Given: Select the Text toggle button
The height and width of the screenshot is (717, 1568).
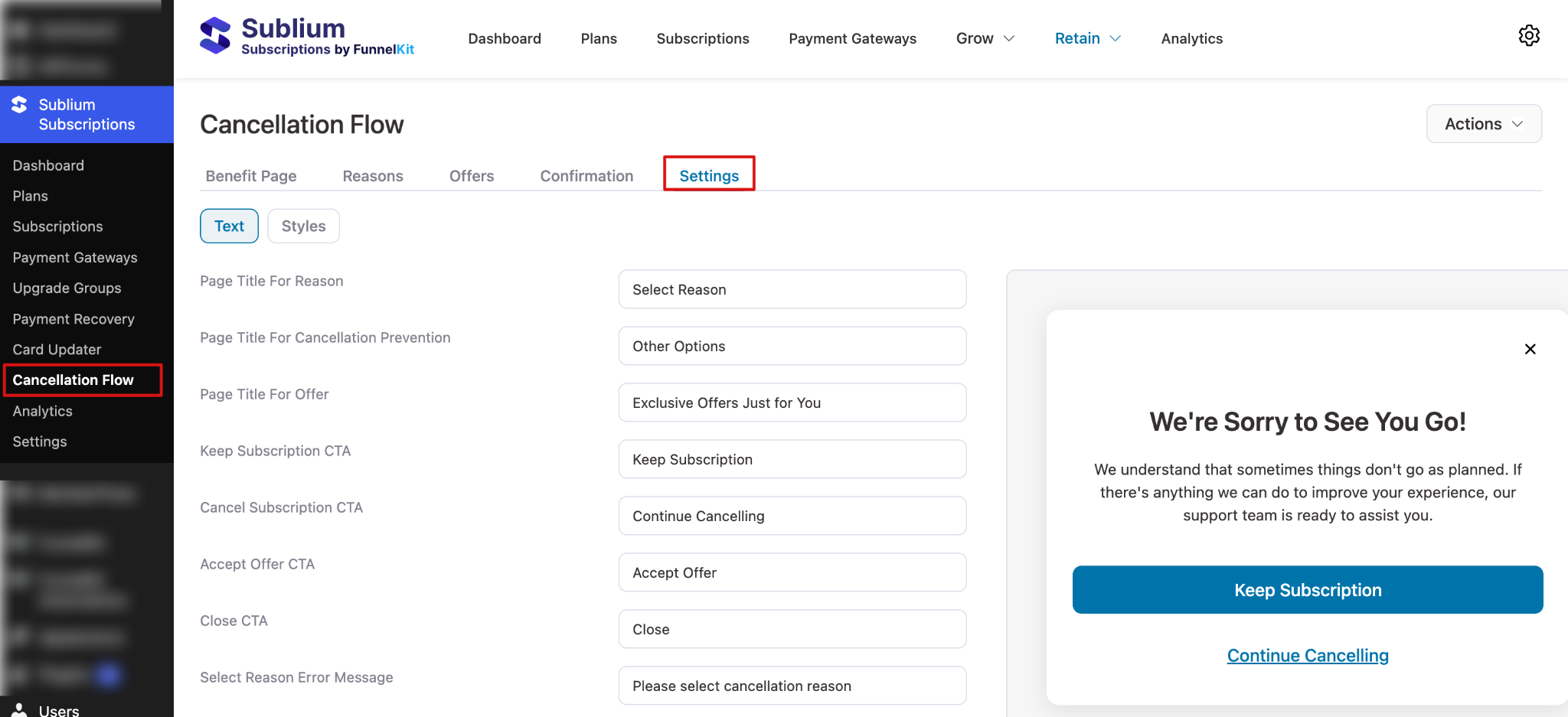Looking at the screenshot, I should click(x=229, y=227).
